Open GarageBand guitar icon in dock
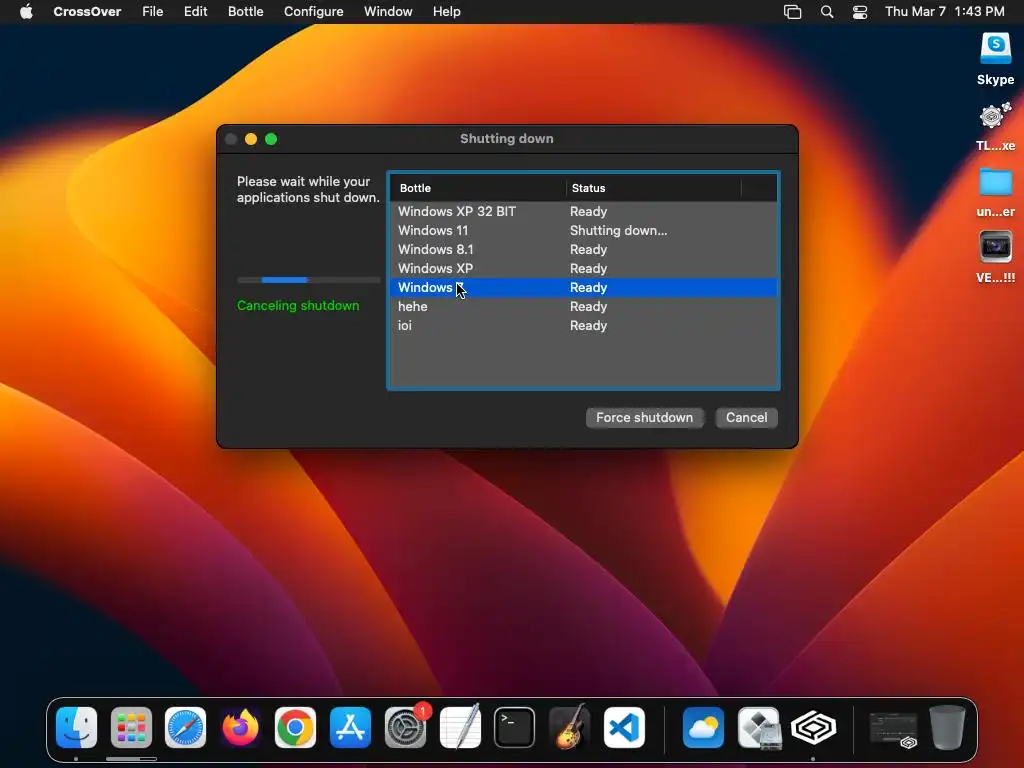 coord(569,727)
